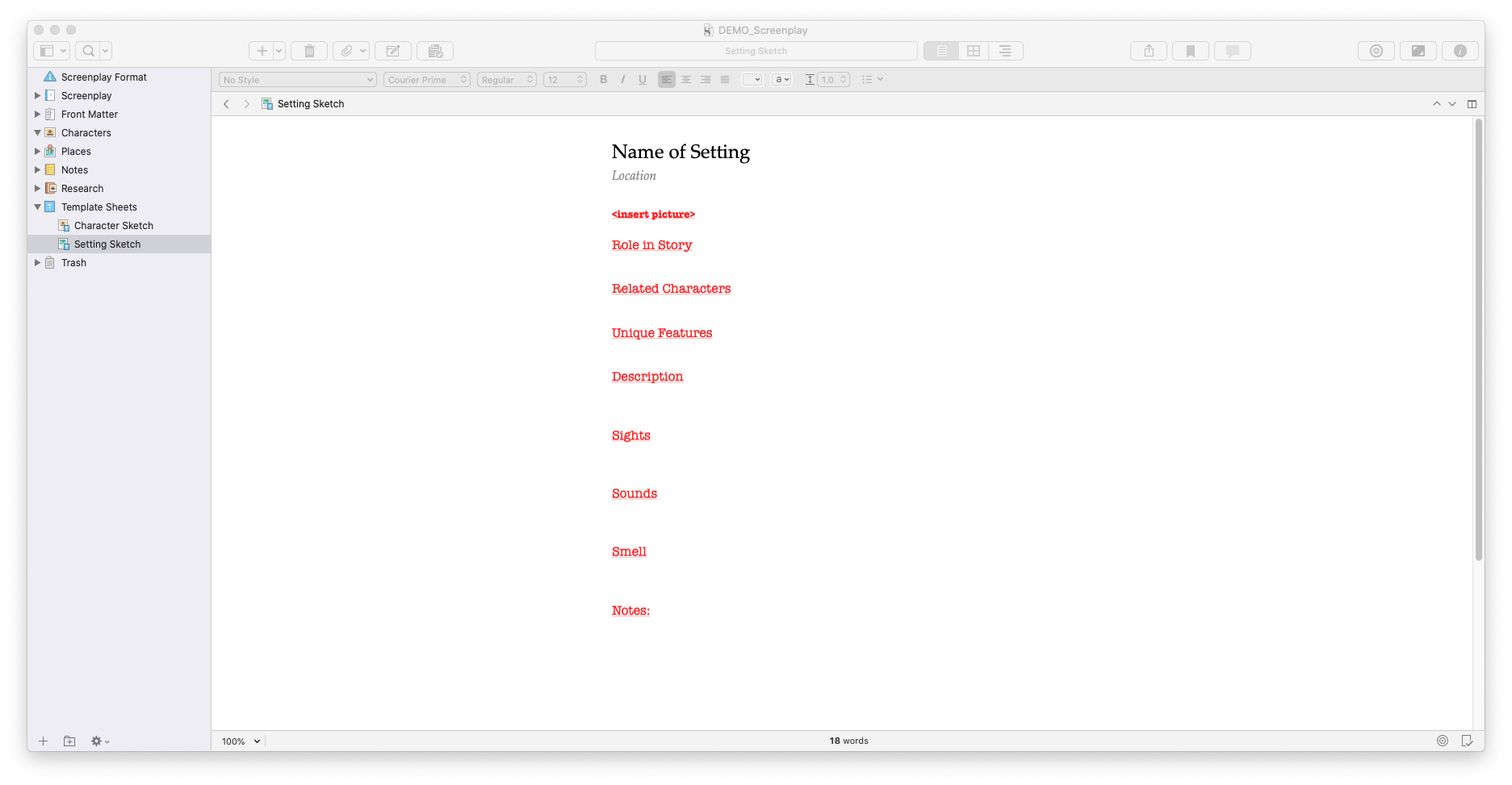Switch to Corkboard view mode
This screenshot has width=1512, height=785.
(973, 50)
